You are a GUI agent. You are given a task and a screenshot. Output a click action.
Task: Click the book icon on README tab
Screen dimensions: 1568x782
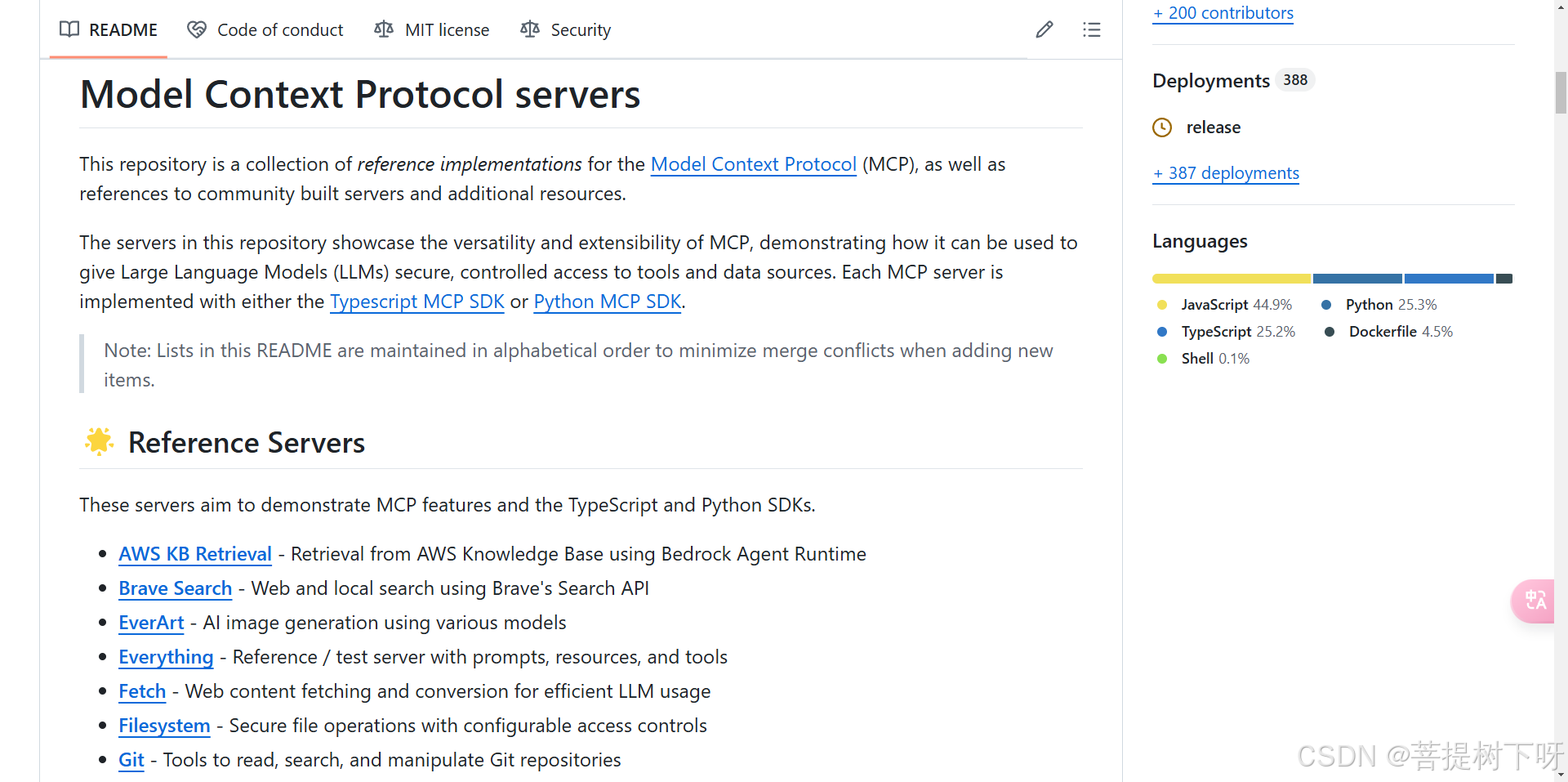pos(69,30)
